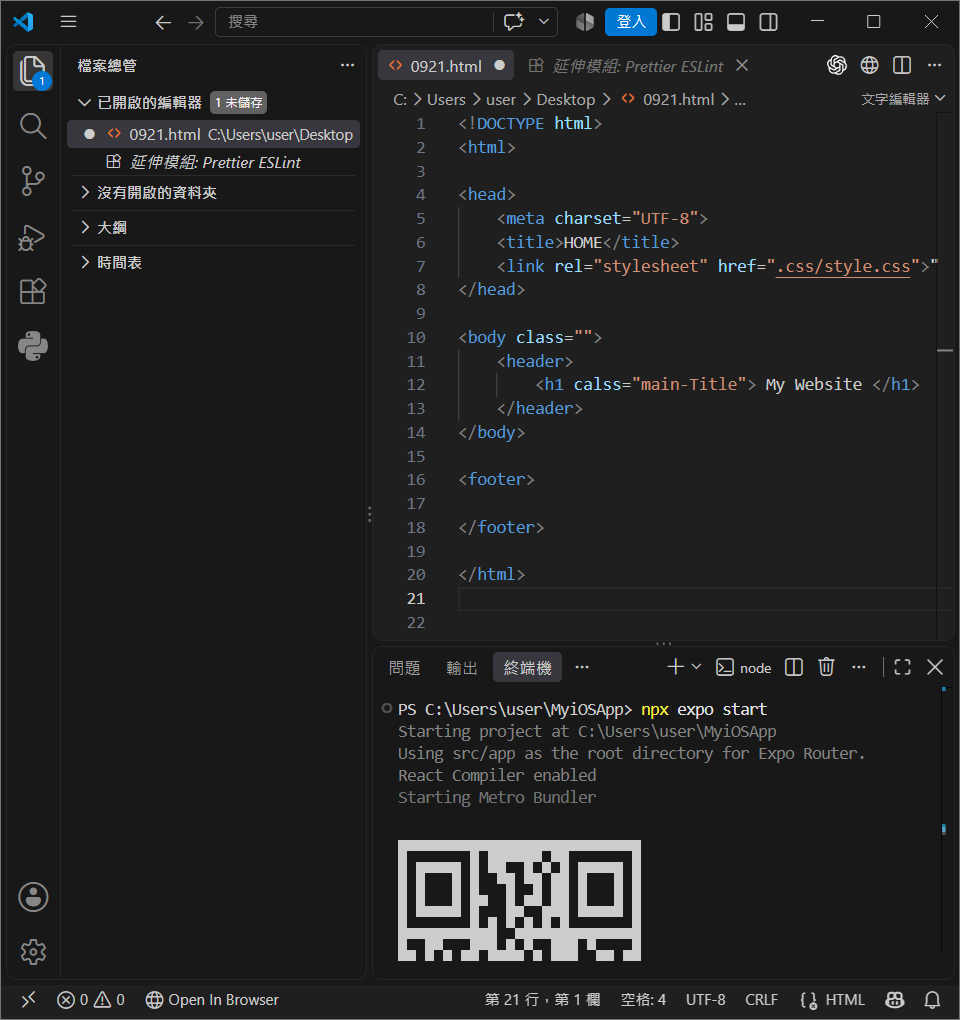The image size is (960, 1020).
Task: Kill terminal with the trash icon
Action: [826, 667]
